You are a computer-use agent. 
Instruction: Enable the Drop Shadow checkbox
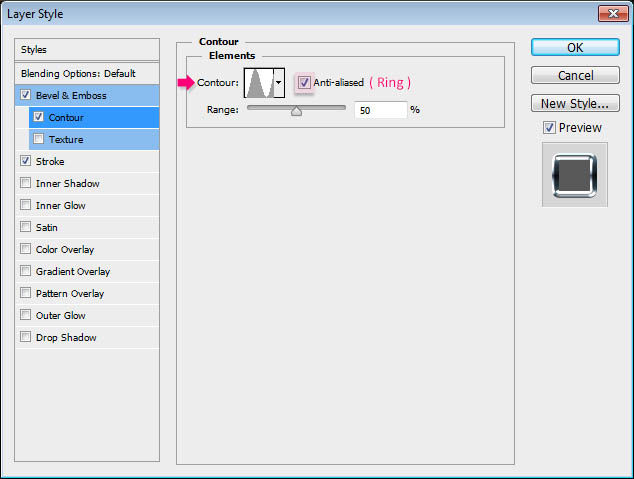pyautogui.click(x=25, y=336)
